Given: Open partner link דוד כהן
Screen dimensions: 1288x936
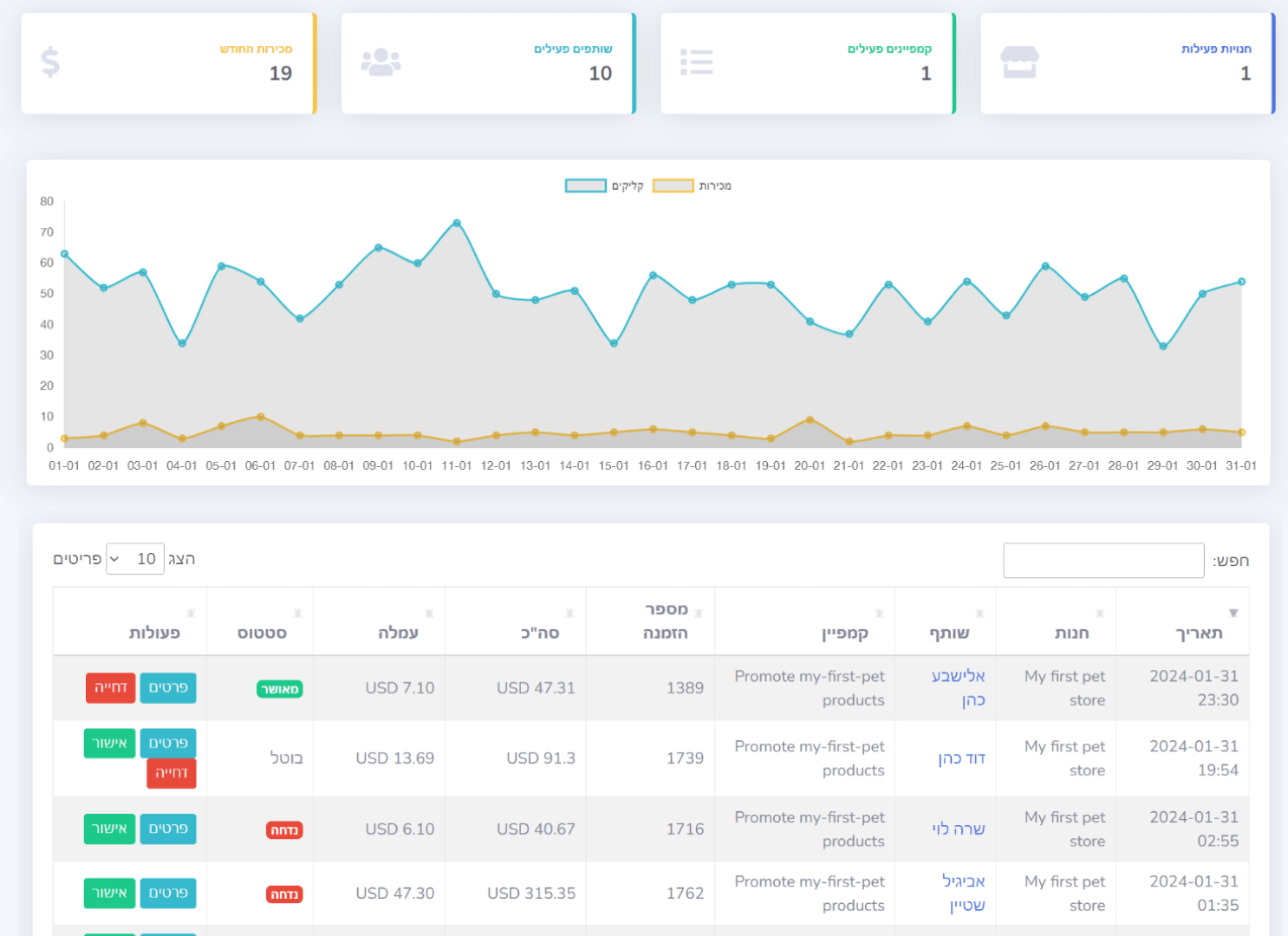Looking at the screenshot, I should click(961, 758).
